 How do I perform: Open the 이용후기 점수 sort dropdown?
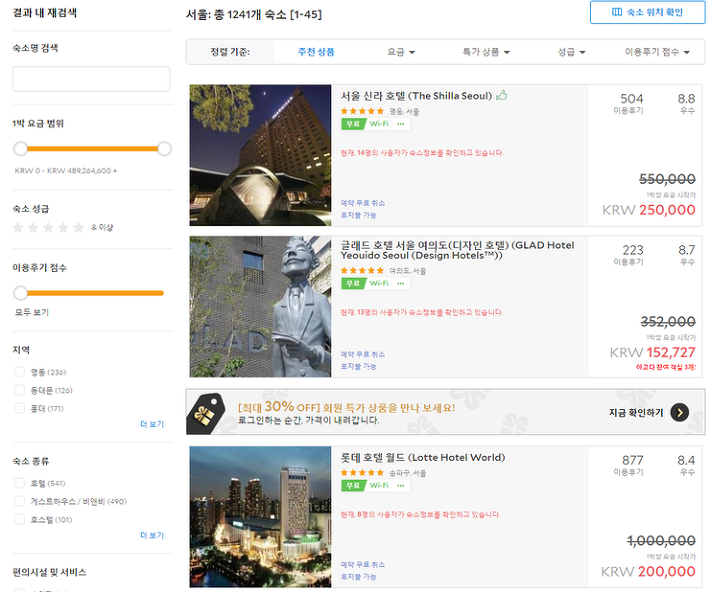pyautogui.click(x=657, y=52)
